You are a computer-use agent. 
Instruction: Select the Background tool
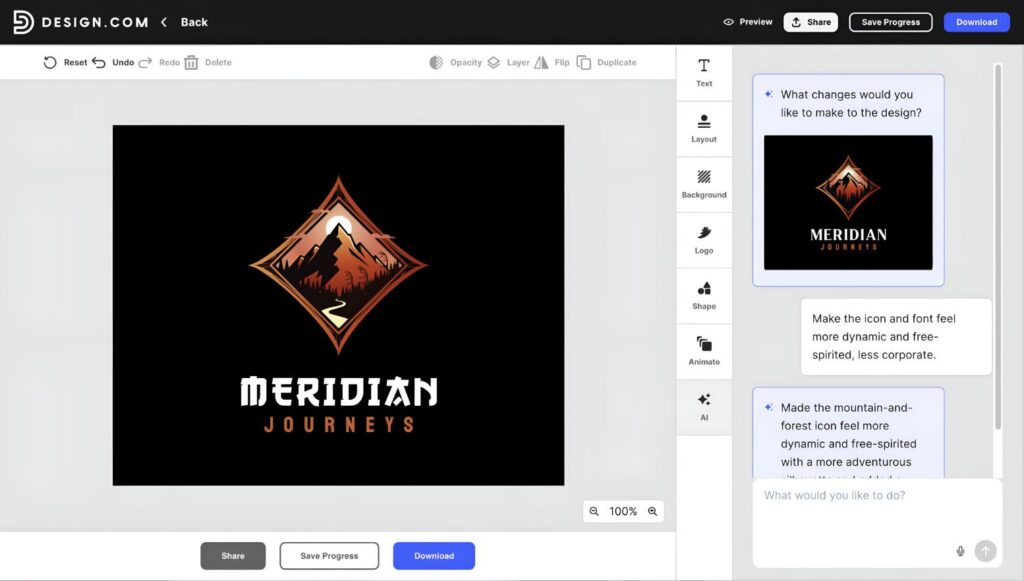[703, 185]
